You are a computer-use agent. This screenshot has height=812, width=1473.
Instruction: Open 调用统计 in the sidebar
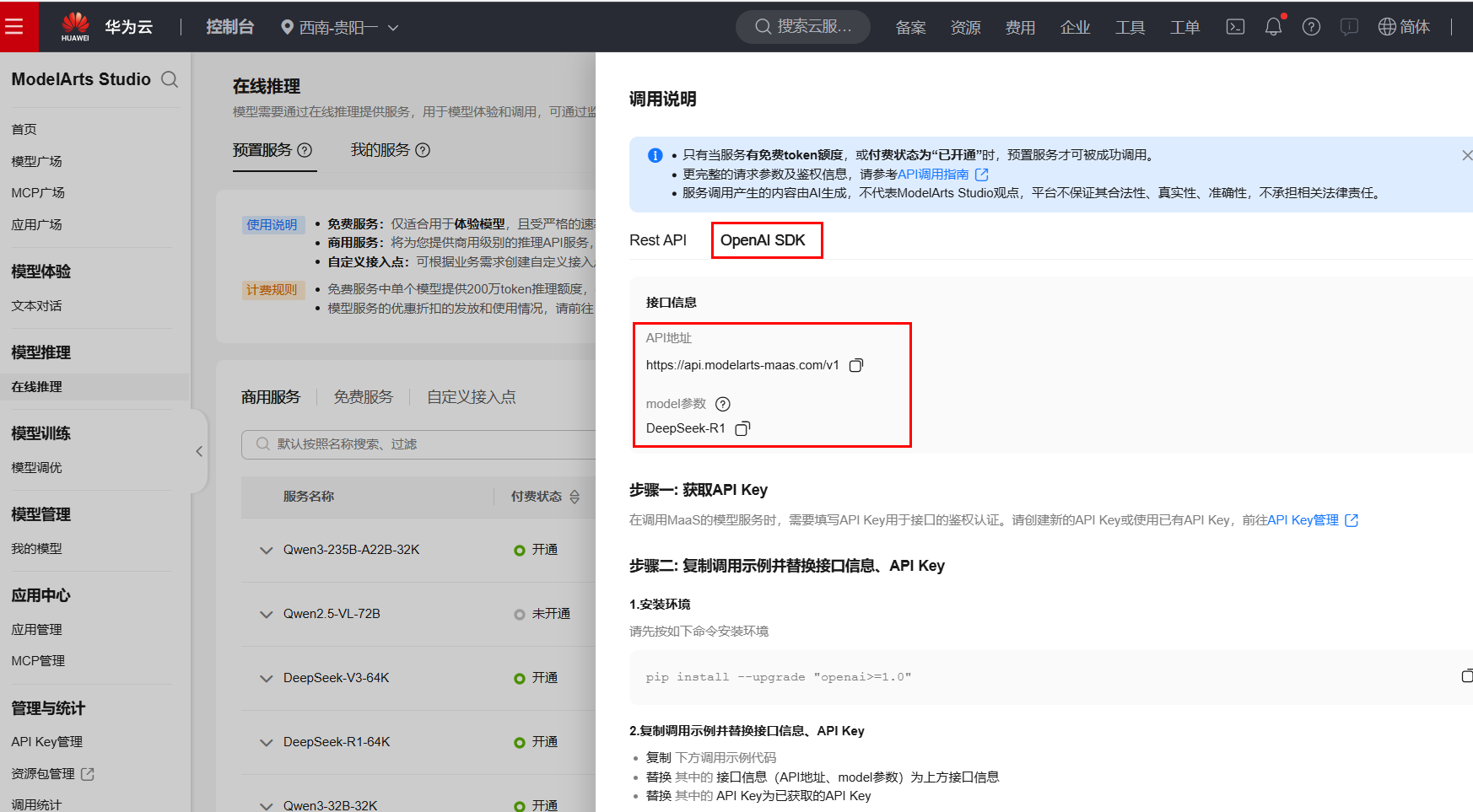click(x=36, y=804)
